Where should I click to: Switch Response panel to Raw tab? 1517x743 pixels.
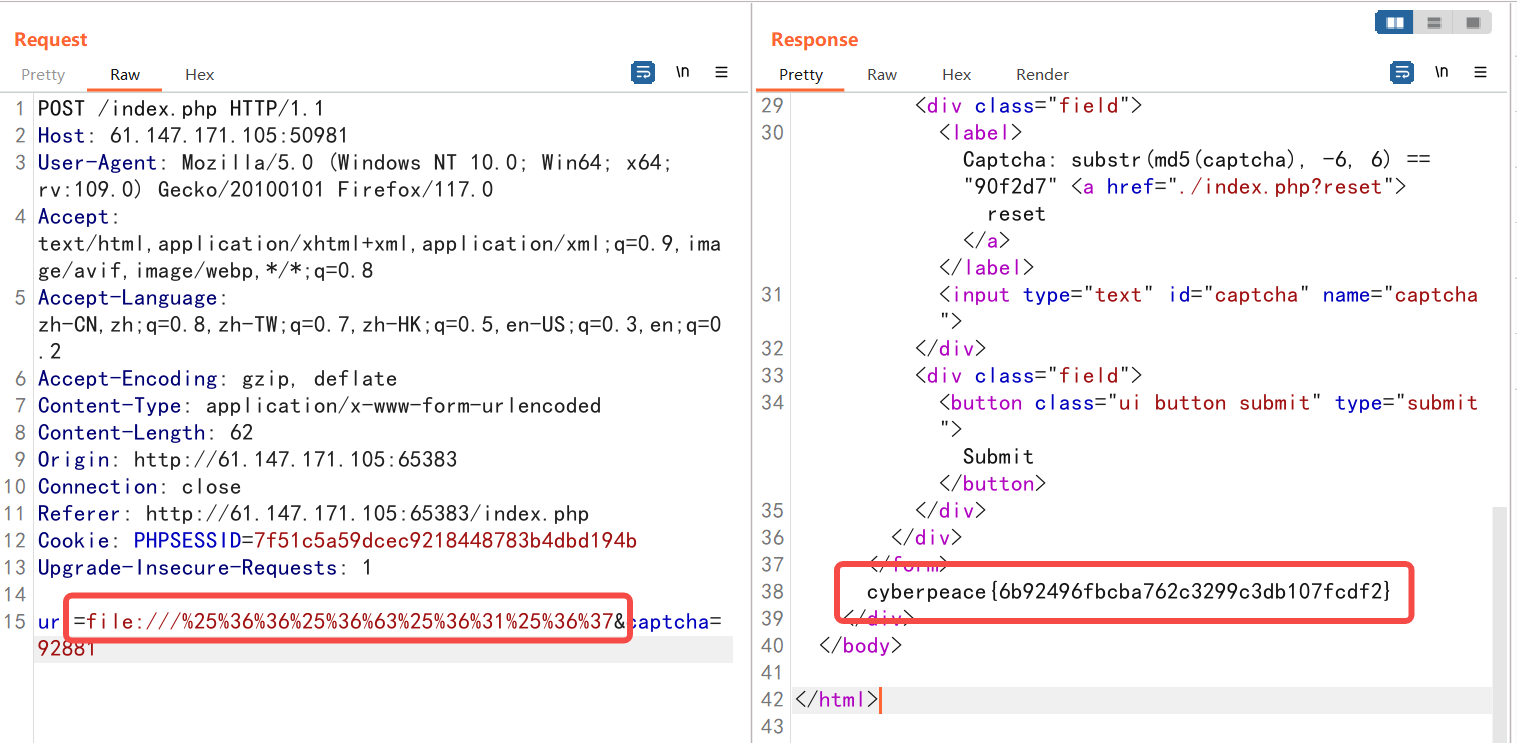pos(882,75)
